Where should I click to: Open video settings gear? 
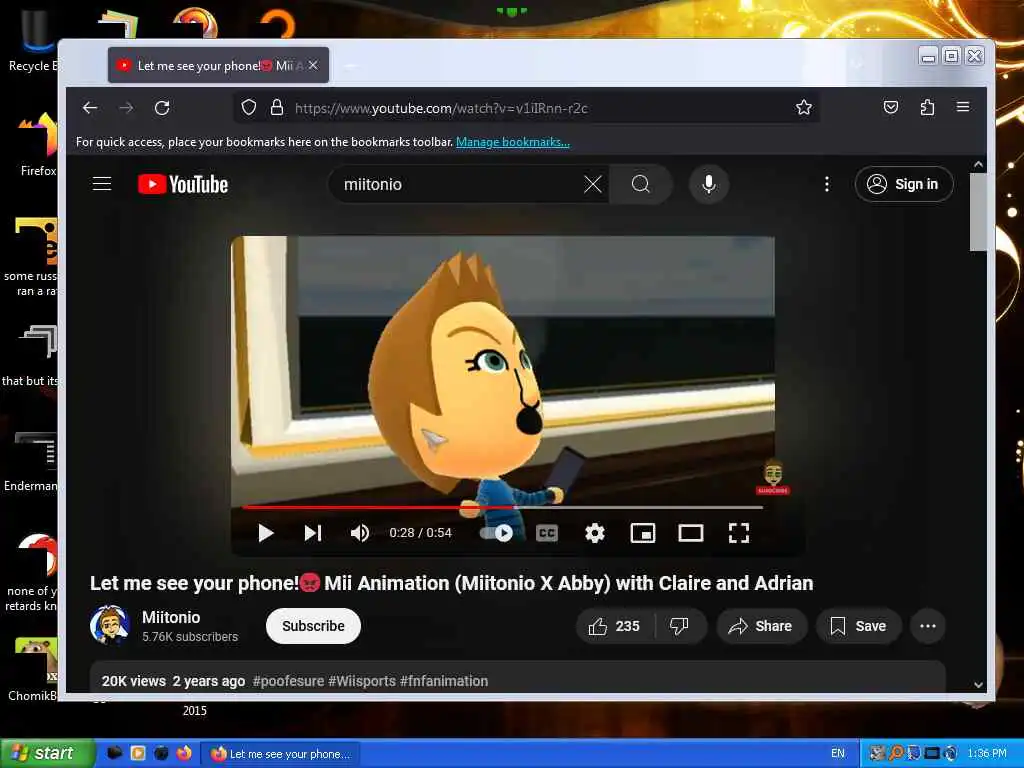(x=594, y=533)
